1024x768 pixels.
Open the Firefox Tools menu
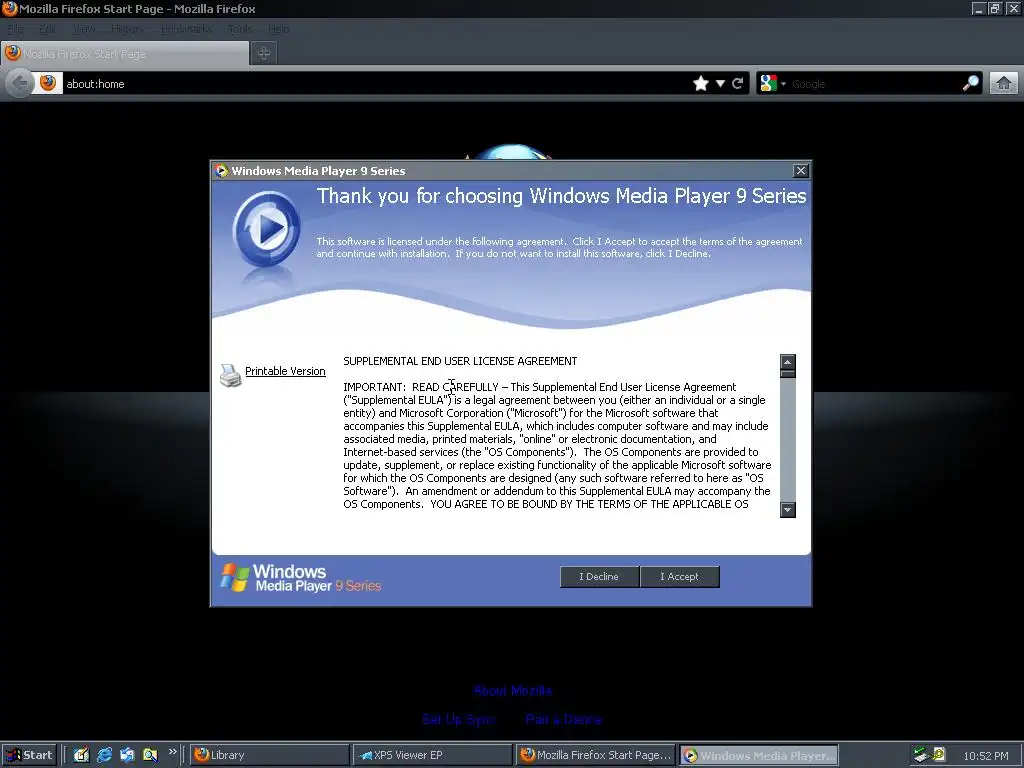tap(240, 29)
